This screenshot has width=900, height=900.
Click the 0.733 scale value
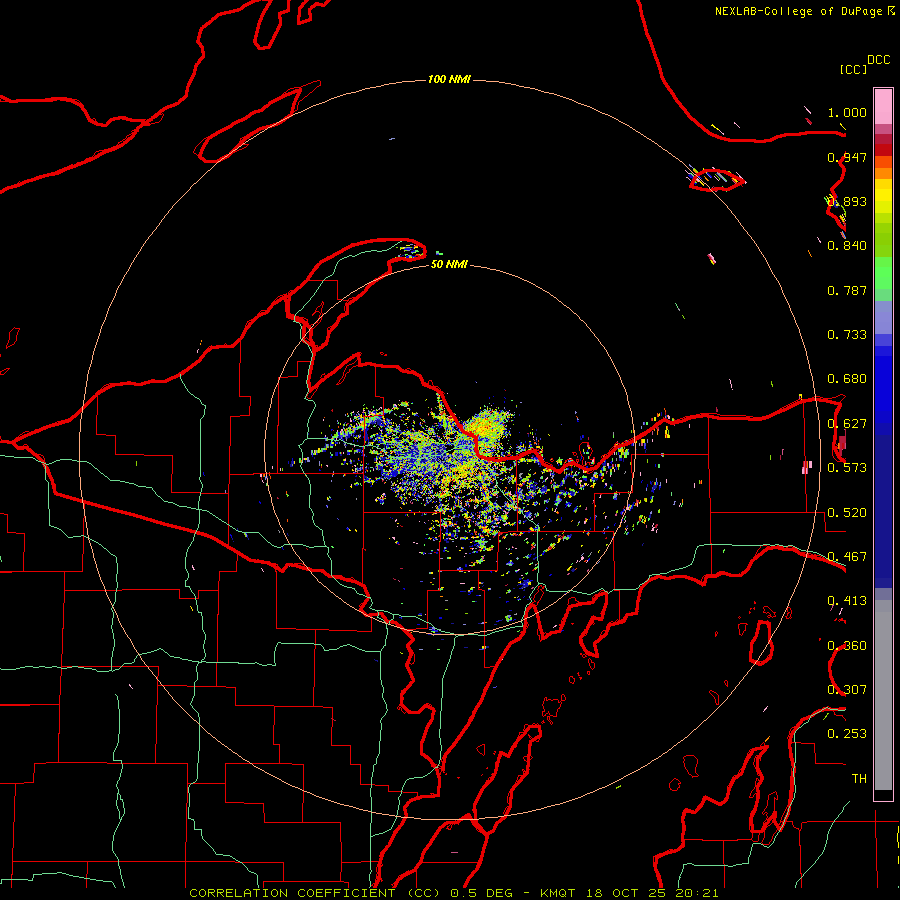pos(847,335)
